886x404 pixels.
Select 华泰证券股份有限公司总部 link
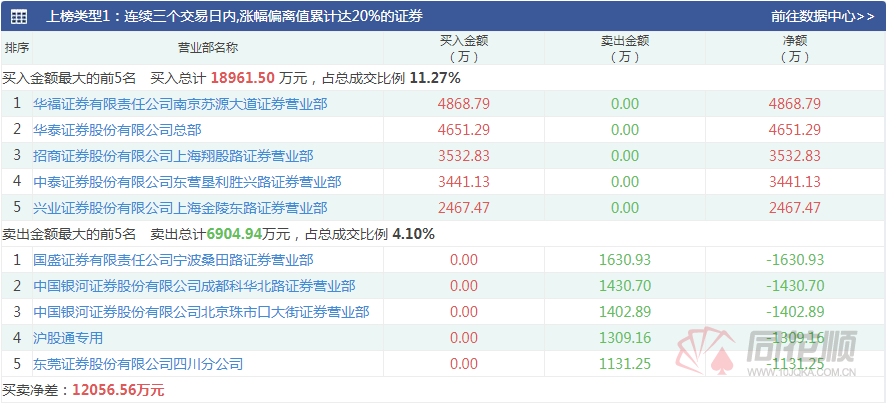tap(117, 129)
